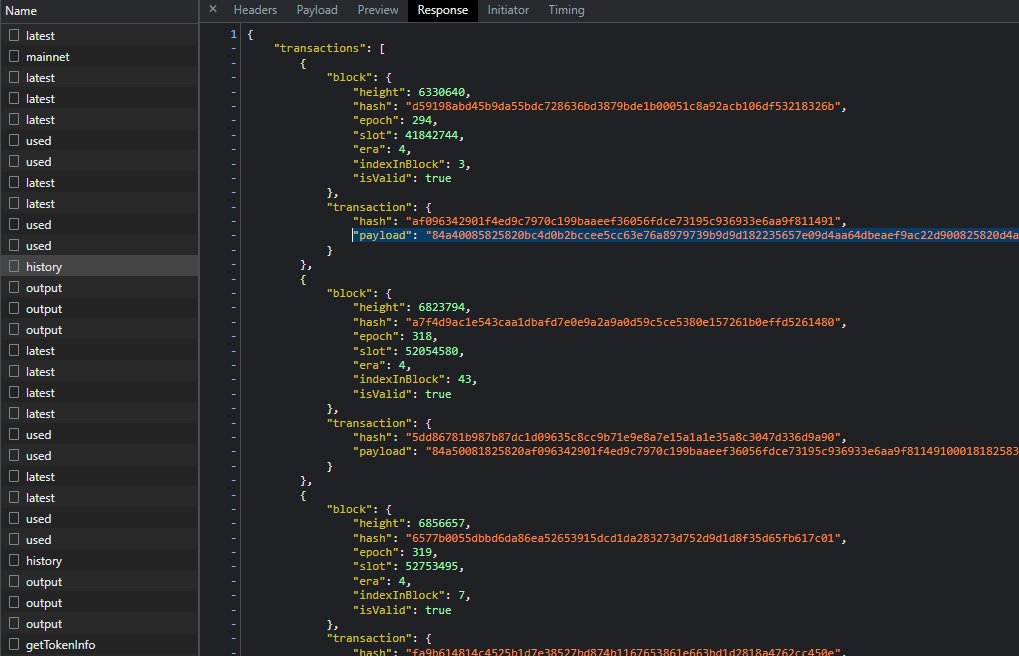View the Timing tab
The width and height of the screenshot is (1019, 656).
pos(566,10)
